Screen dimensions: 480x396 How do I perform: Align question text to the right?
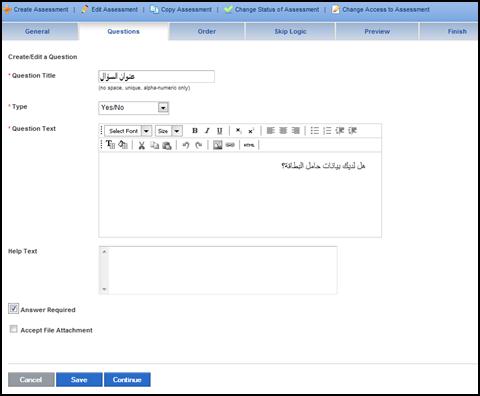coord(295,131)
